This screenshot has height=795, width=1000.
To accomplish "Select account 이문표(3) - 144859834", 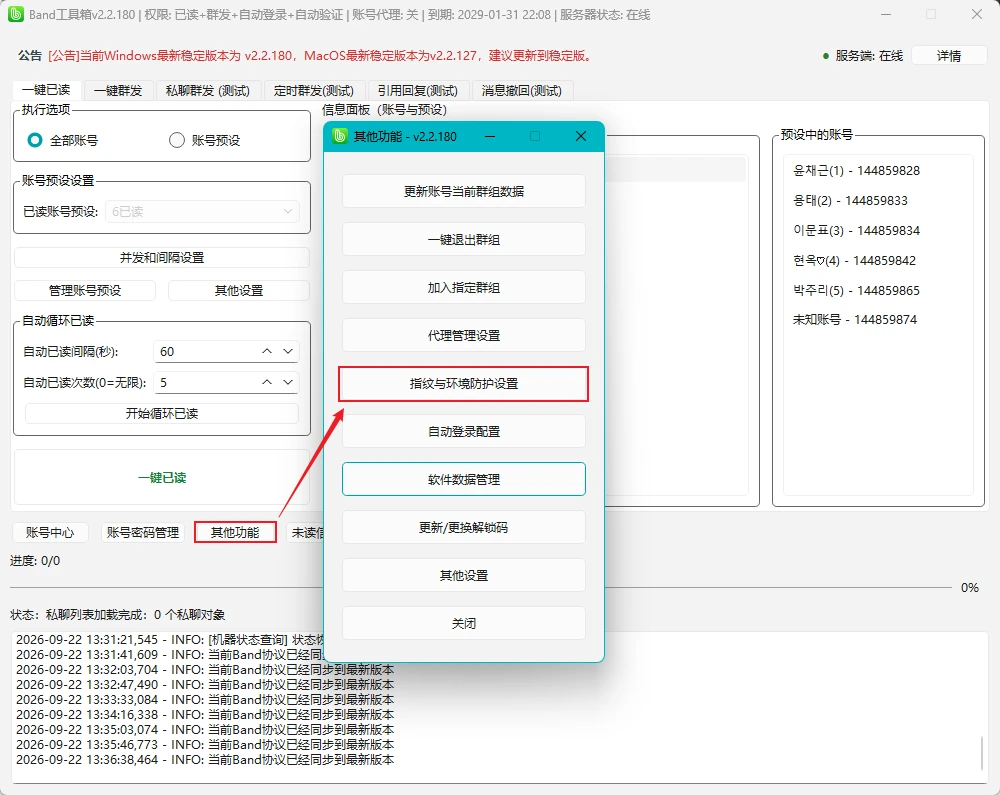I will coord(857,231).
